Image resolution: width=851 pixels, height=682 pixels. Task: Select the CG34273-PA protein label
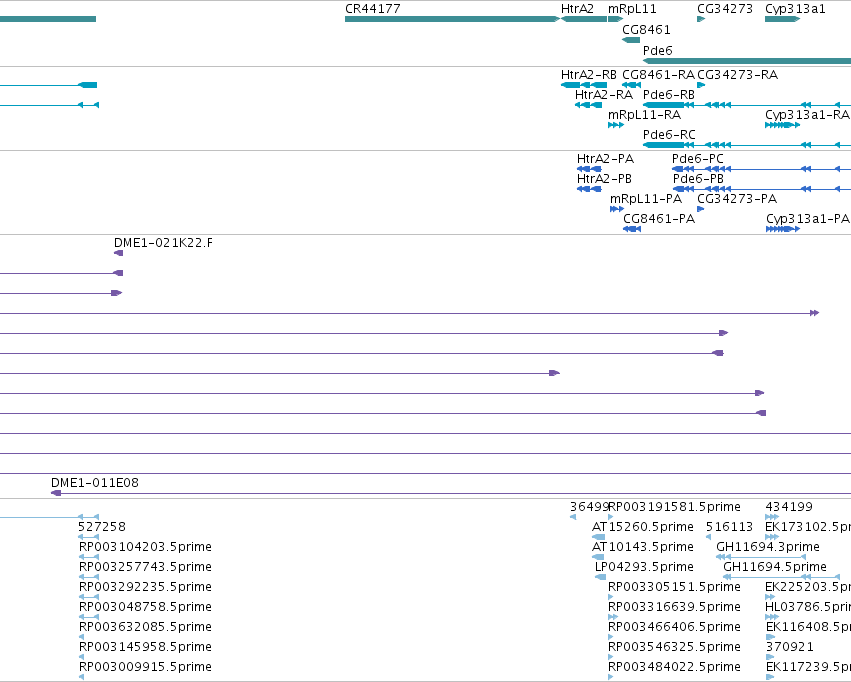tap(737, 199)
